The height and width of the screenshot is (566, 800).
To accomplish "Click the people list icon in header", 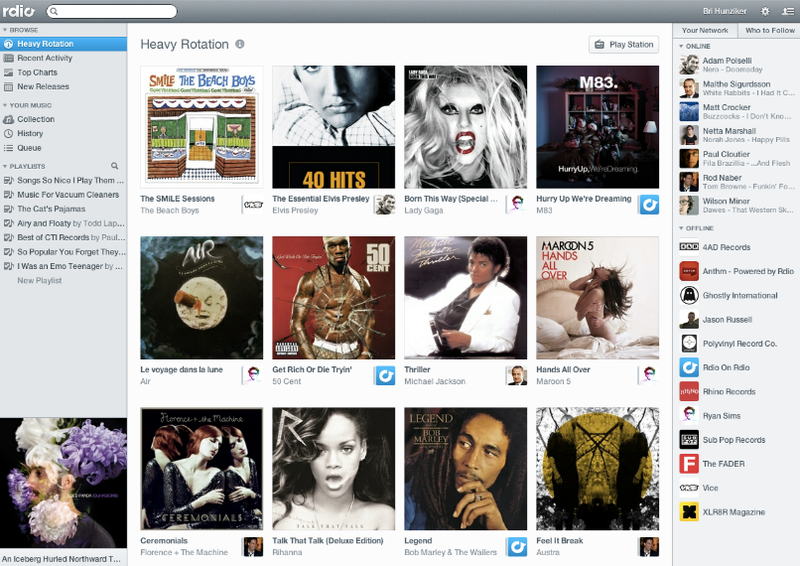I will pyautogui.click(x=787, y=11).
